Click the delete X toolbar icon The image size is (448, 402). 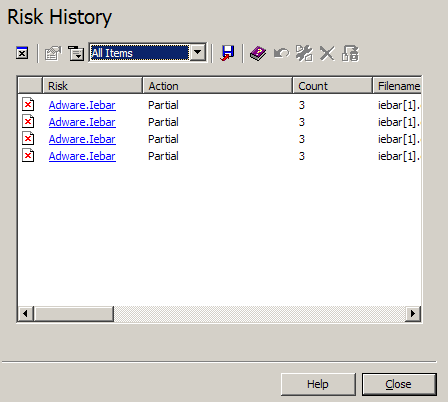click(x=327, y=53)
